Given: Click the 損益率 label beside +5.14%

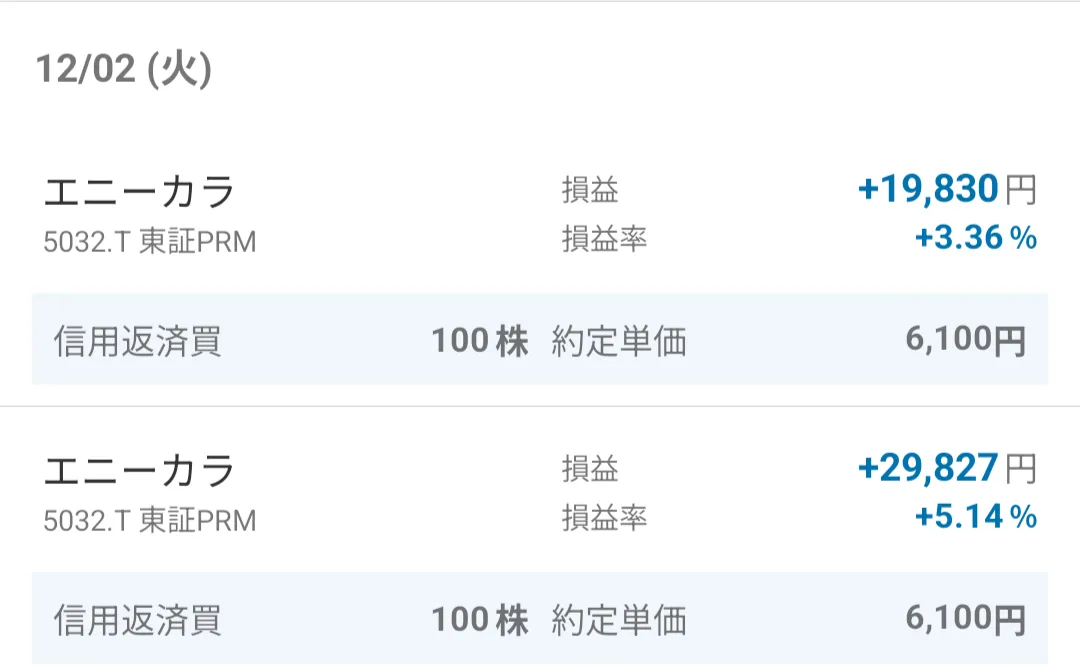Looking at the screenshot, I should point(604,518).
